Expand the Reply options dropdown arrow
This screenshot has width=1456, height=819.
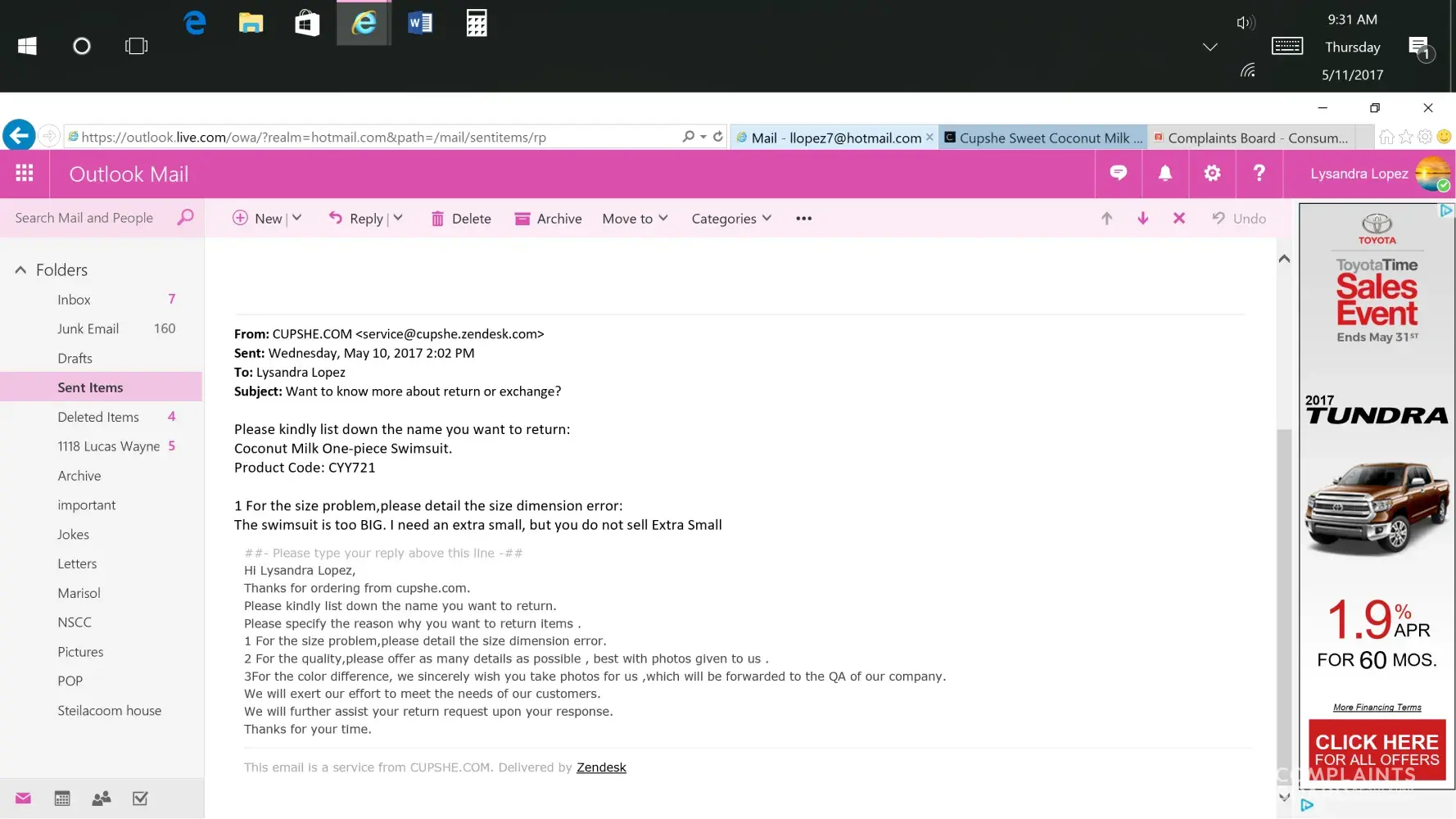[x=398, y=218]
